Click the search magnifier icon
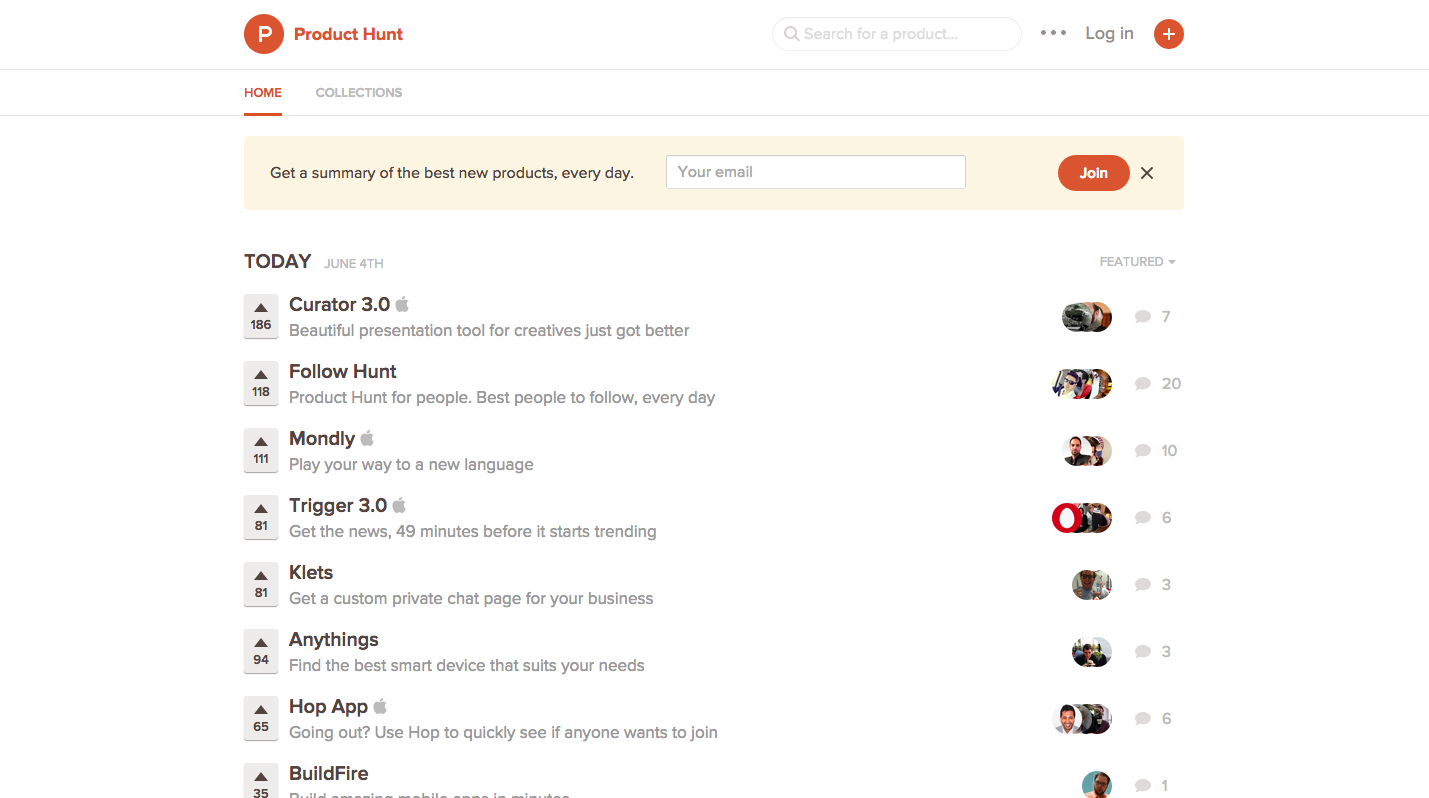The image size is (1429, 798). (x=791, y=34)
